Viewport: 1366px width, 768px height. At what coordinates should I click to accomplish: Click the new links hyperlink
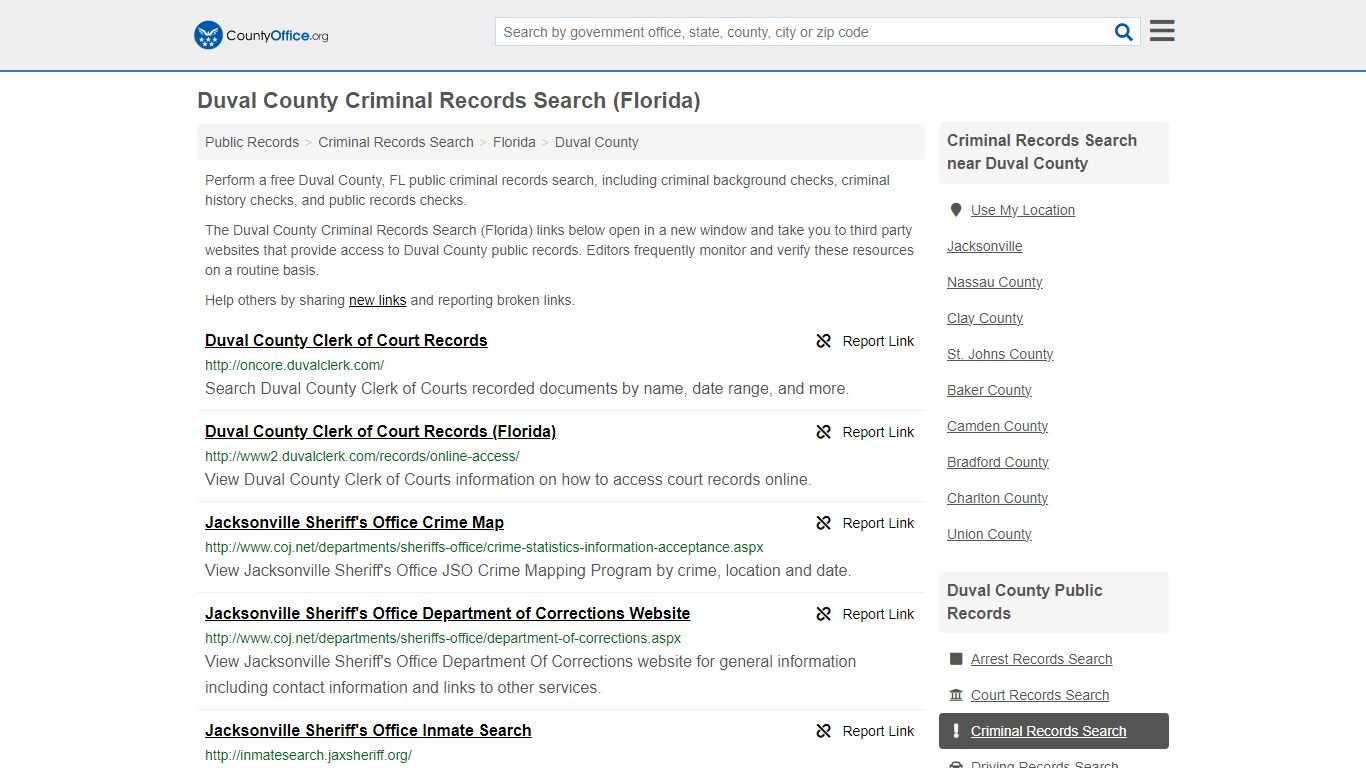(377, 300)
